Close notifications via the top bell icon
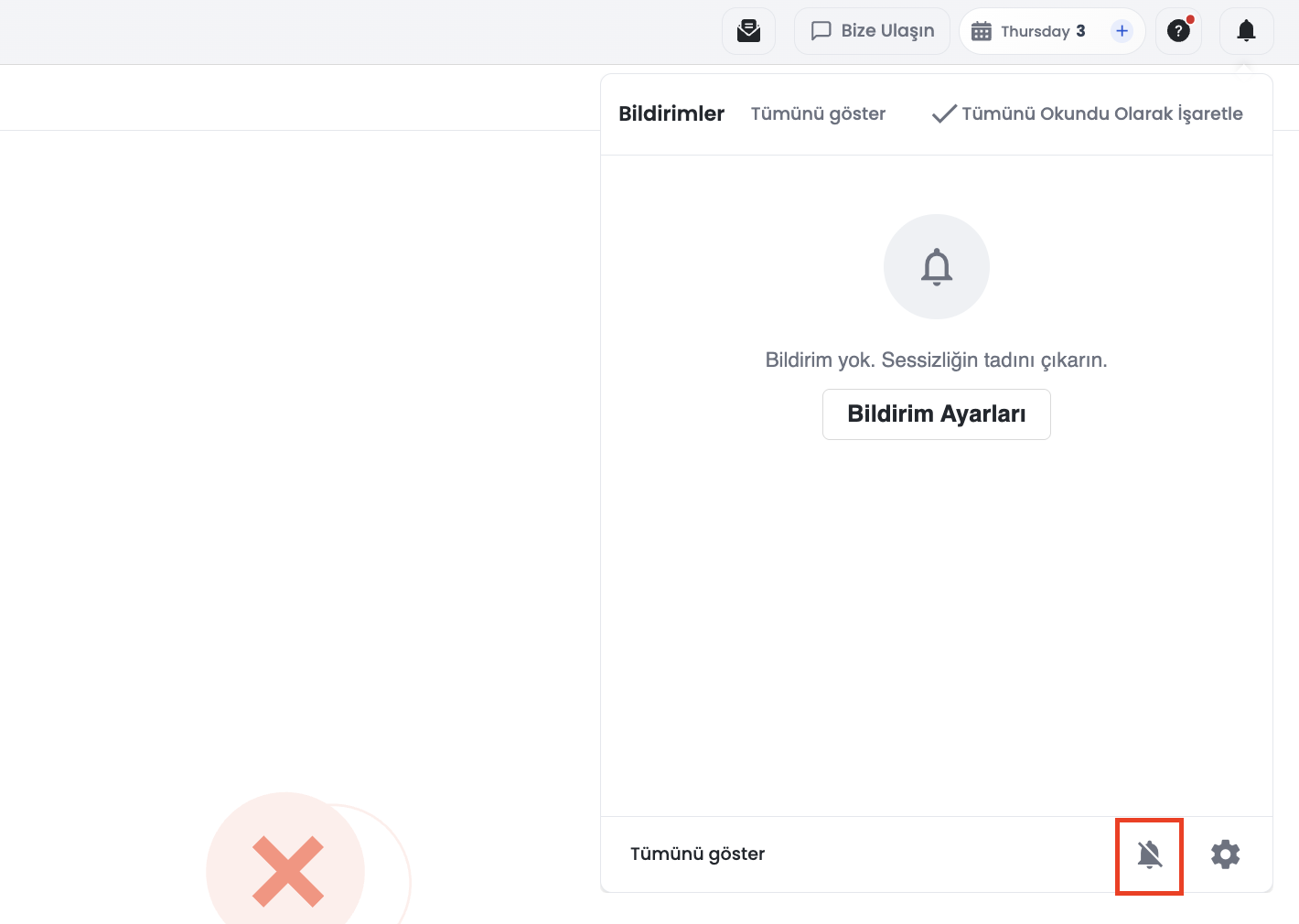Screen dimensions: 1299x924 (1246, 31)
